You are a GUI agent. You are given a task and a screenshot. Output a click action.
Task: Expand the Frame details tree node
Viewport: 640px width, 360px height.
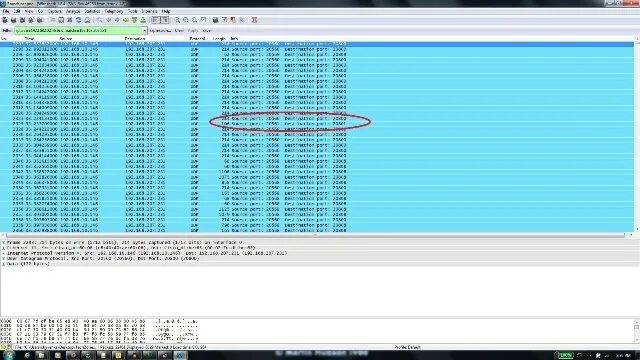(x=4, y=242)
